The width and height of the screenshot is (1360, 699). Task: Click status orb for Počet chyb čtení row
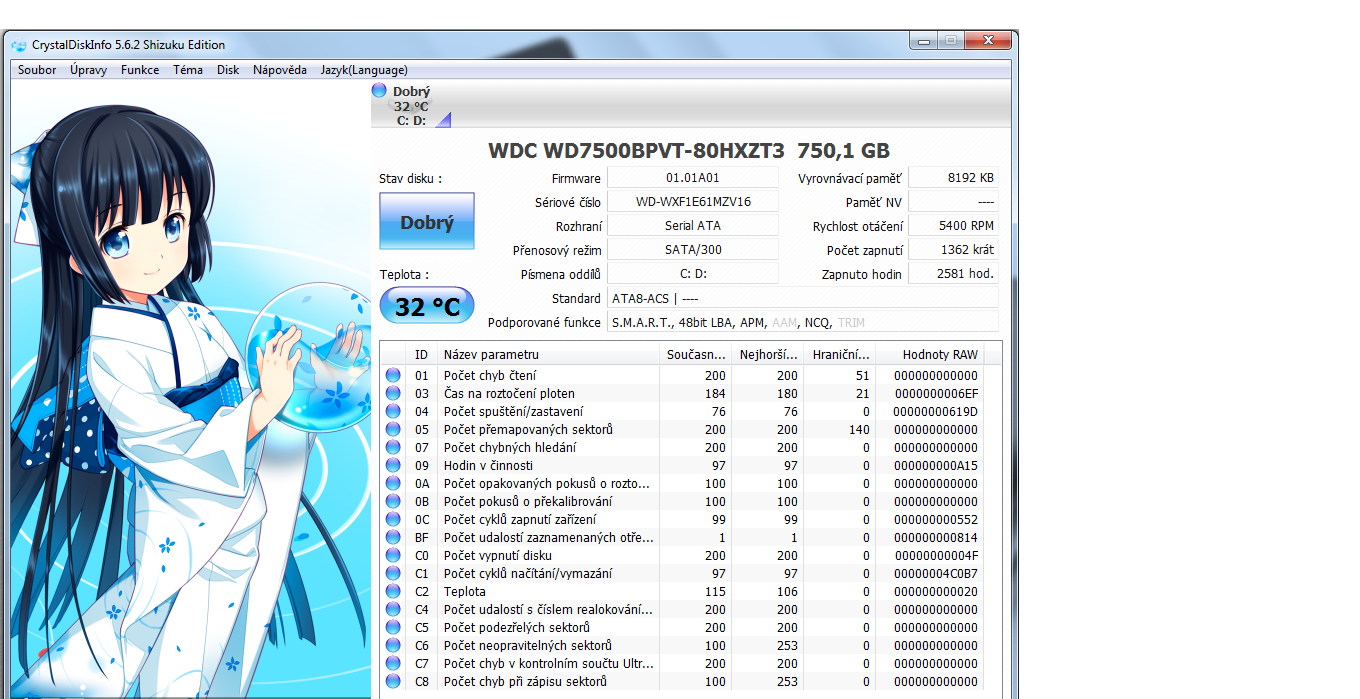click(x=393, y=375)
